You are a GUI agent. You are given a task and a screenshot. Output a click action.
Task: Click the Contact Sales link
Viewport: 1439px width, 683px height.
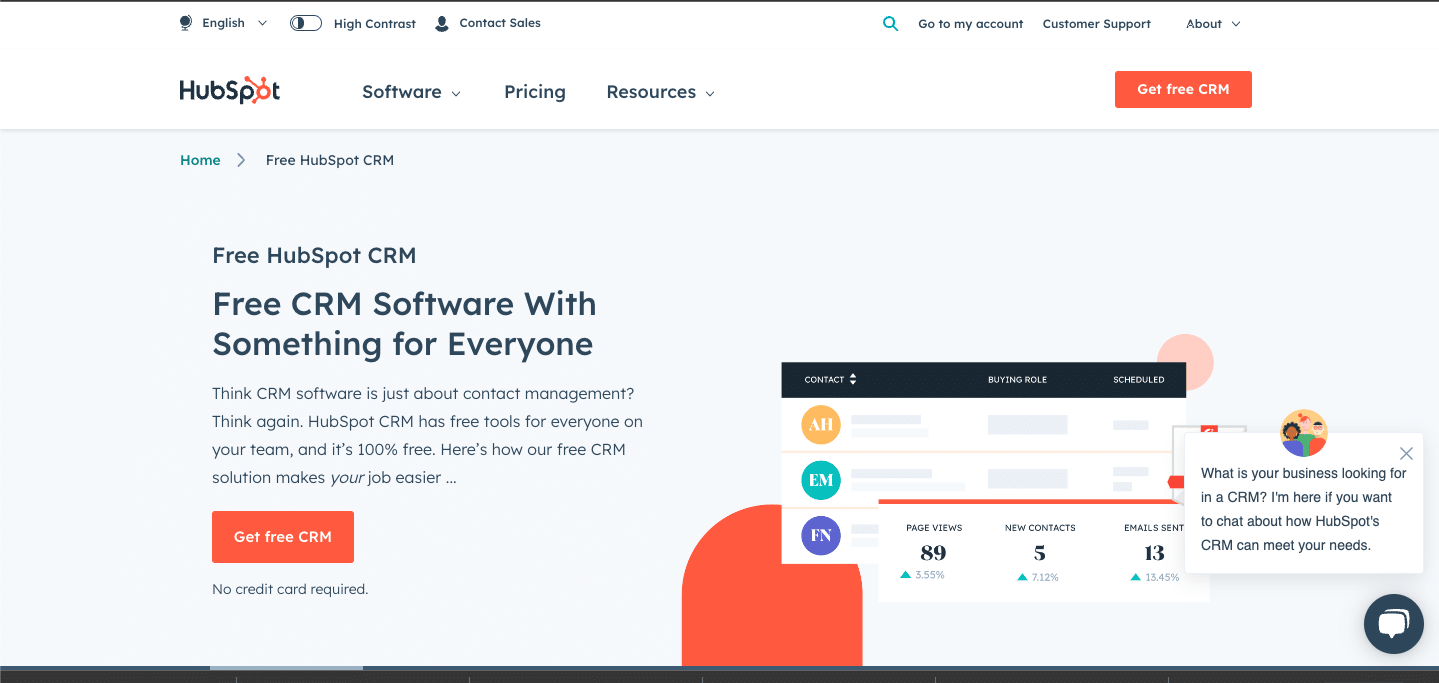pos(500,23)
